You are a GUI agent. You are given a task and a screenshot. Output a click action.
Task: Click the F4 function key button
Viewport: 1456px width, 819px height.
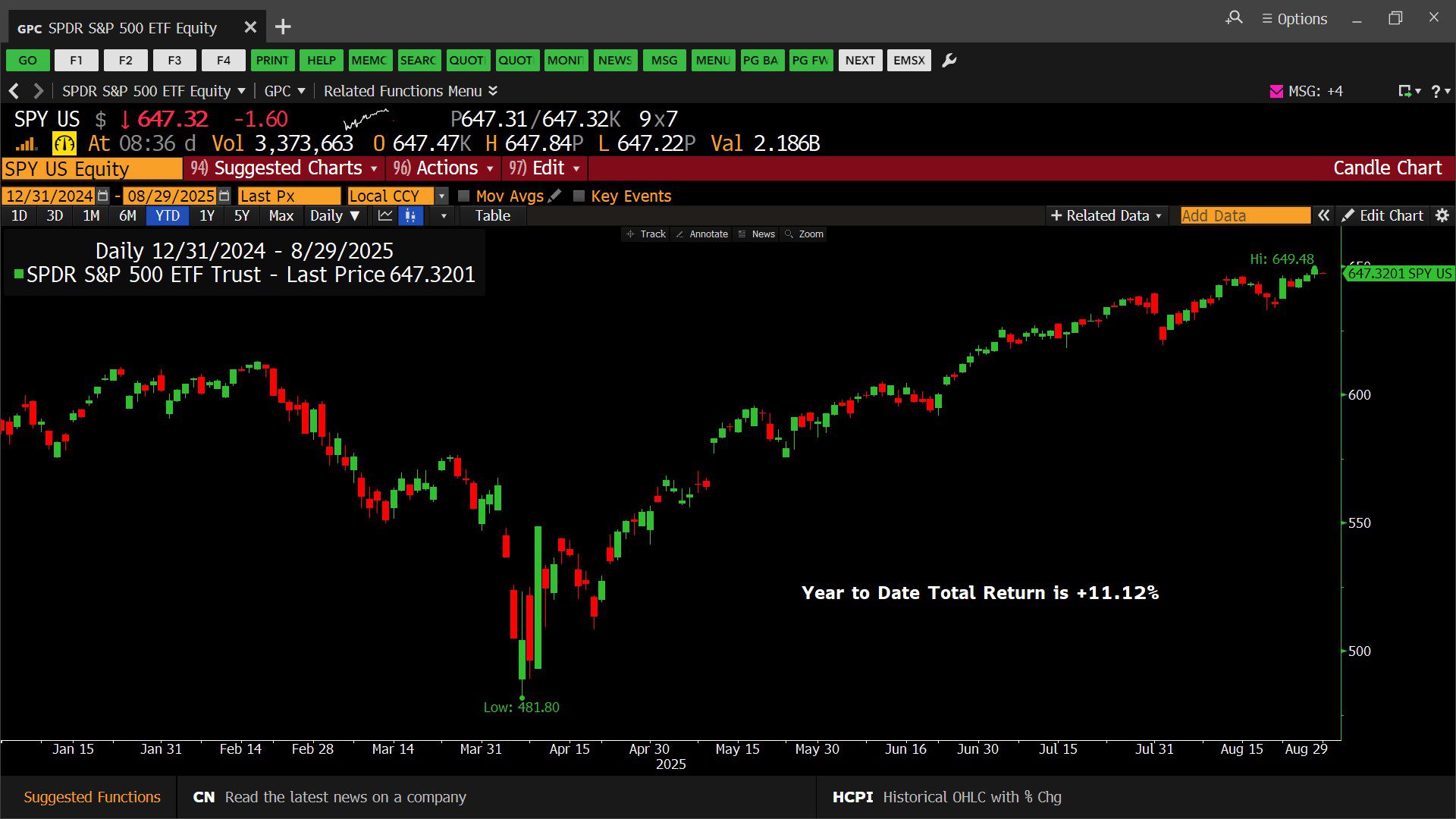(223, 61)
